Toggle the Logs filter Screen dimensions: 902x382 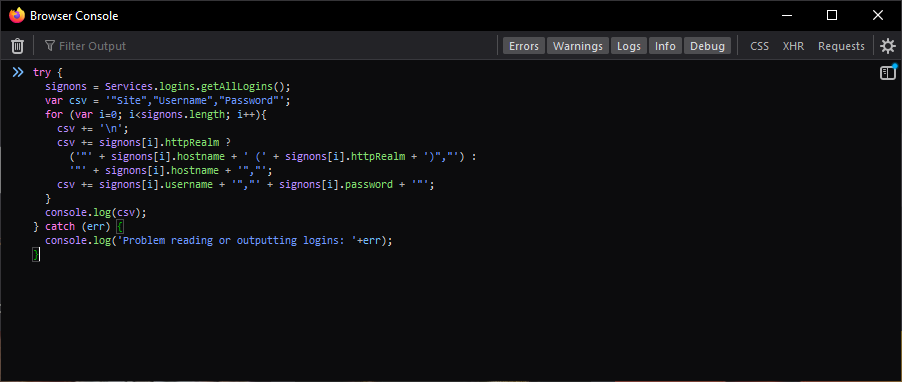[629, 46]
